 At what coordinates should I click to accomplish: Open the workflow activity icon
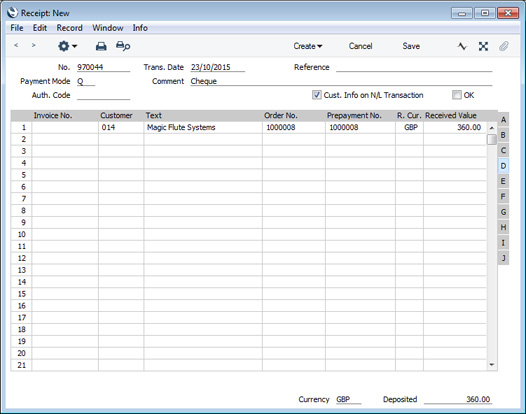462,46
